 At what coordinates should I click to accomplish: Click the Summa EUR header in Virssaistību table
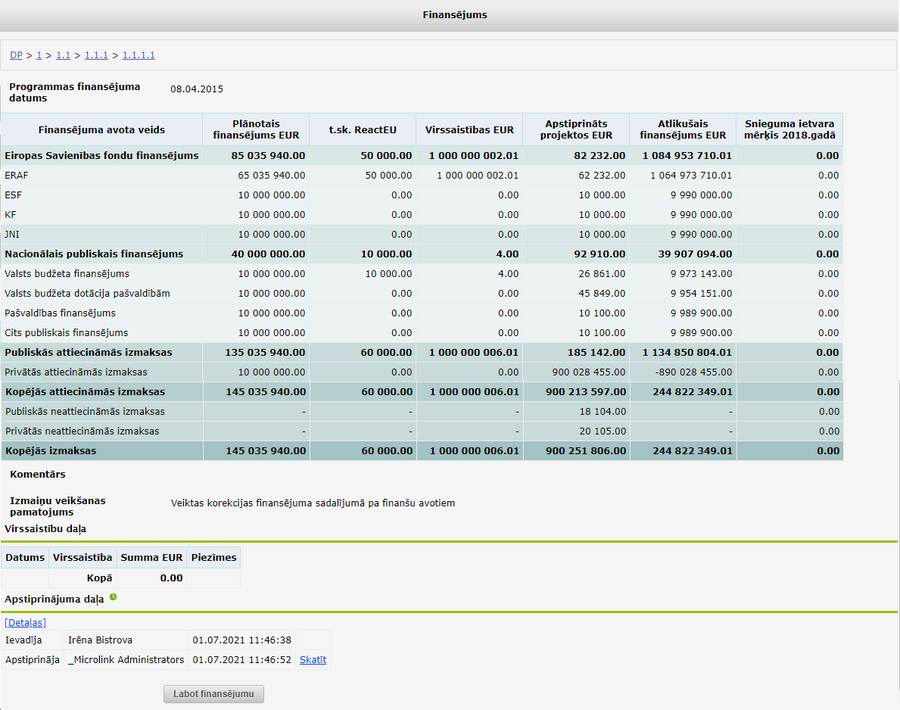[152, 558]
